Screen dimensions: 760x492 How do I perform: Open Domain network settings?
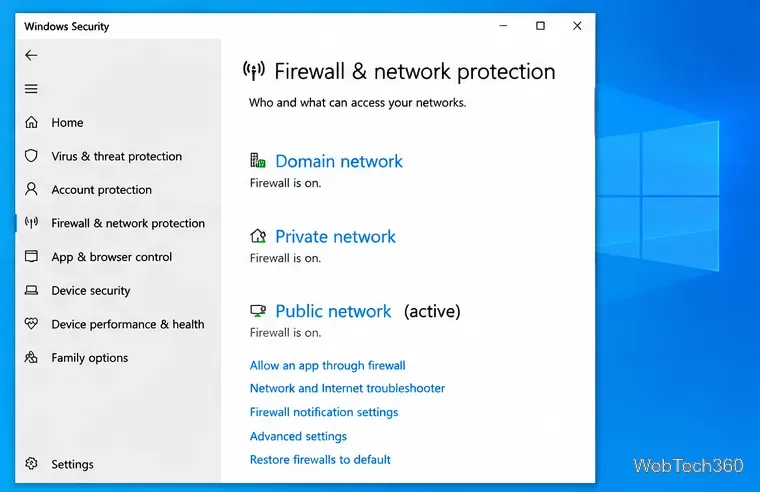339,161
